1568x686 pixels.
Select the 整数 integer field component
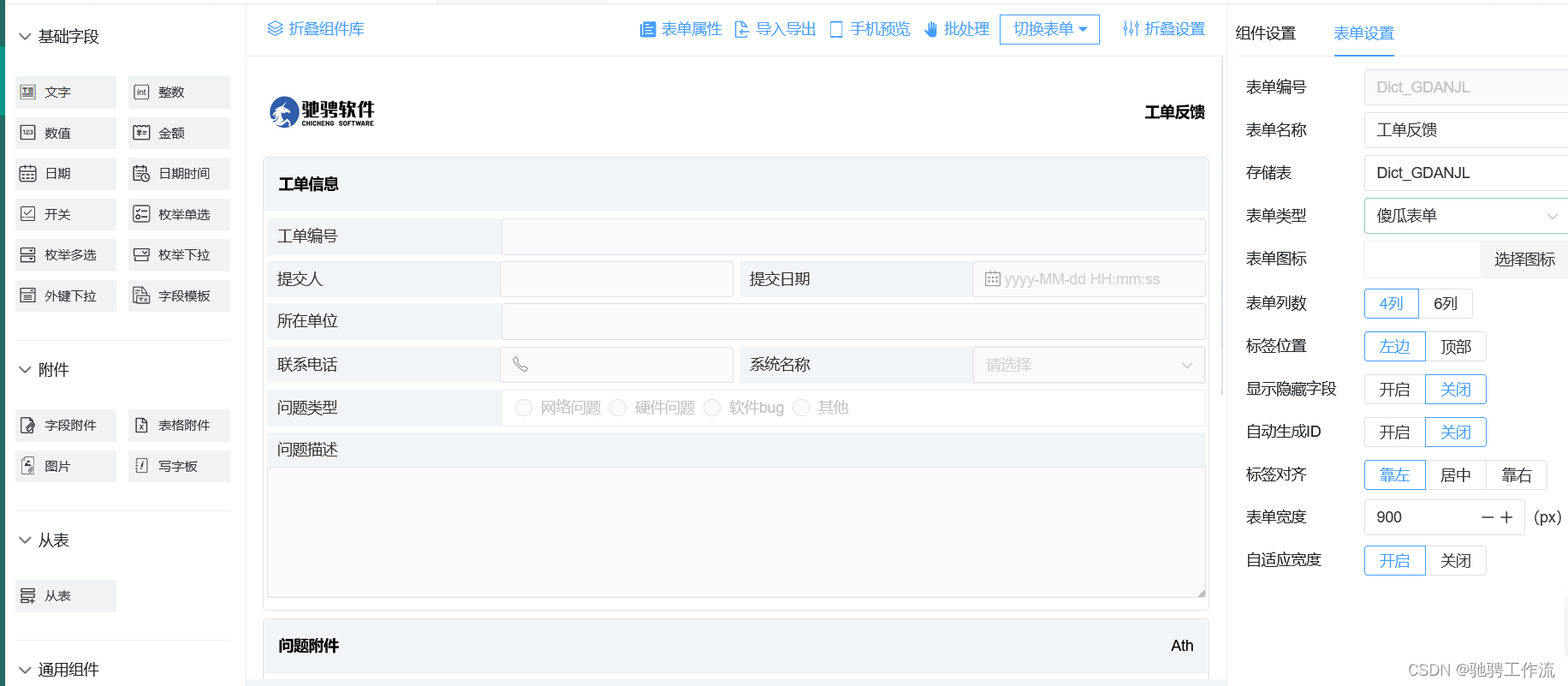click(x=179, y=92)
